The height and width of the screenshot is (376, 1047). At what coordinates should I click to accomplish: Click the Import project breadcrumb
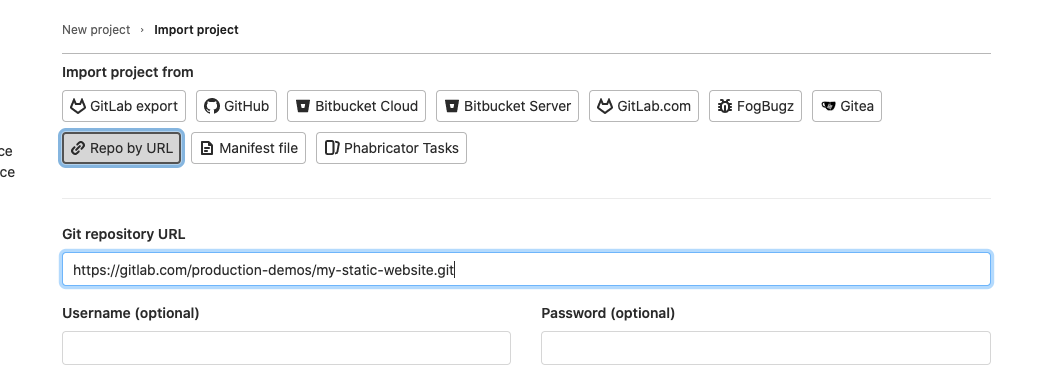[196, 29]
